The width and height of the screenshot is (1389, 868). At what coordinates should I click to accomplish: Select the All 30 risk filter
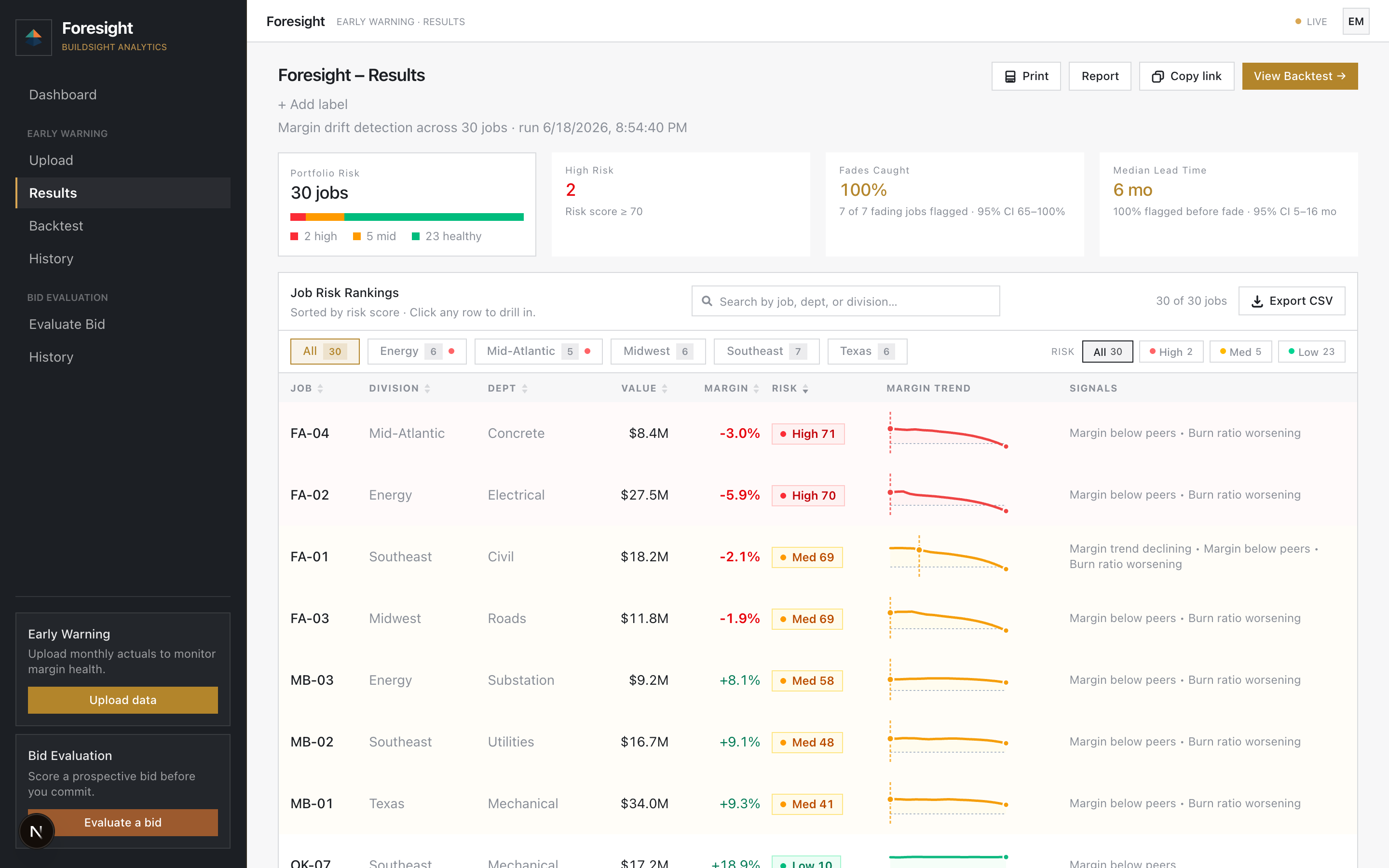[x=1107, y=352]
